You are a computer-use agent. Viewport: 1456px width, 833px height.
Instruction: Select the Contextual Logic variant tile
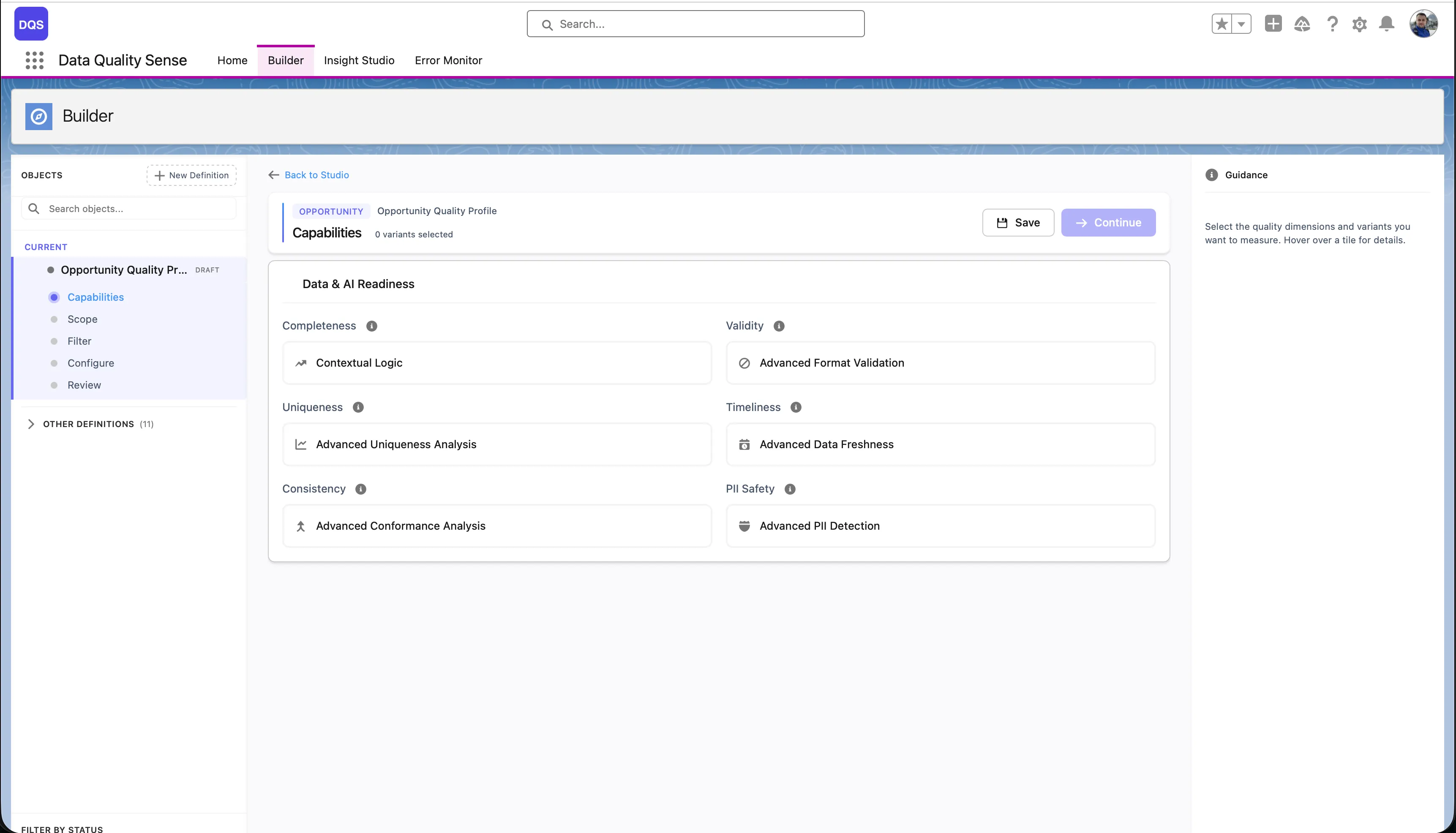click(x=496, y=363)
